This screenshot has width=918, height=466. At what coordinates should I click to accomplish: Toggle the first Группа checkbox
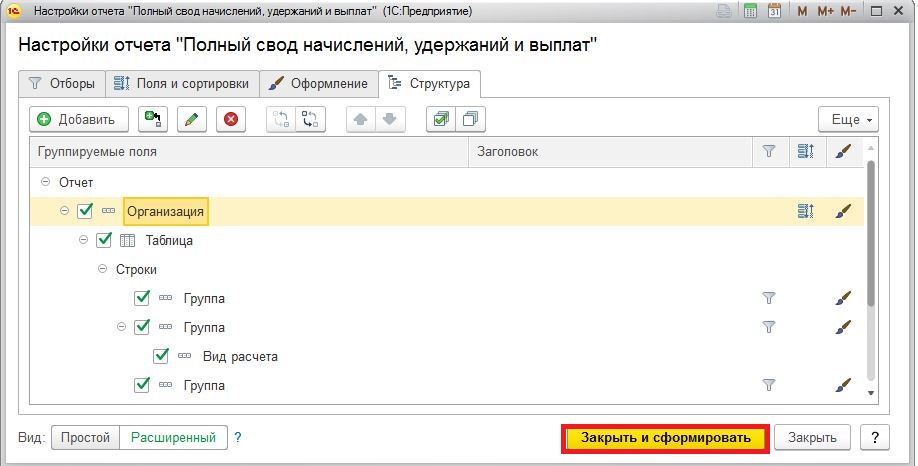(x=142, y=298)
